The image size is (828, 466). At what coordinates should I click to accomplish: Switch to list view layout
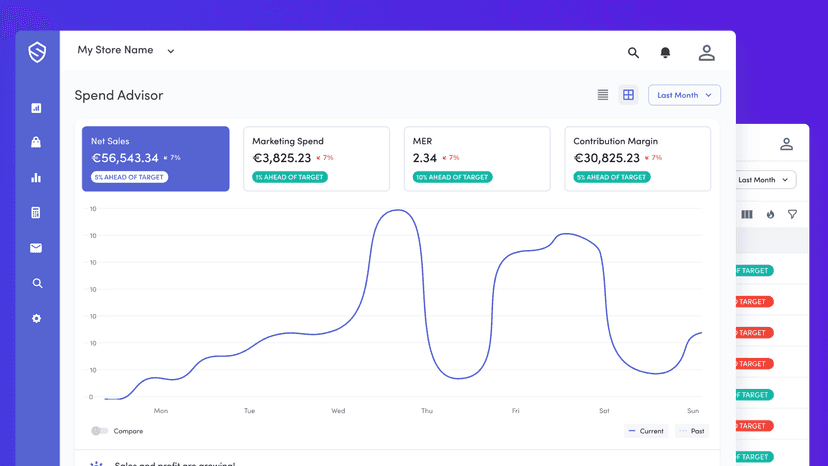603,95
